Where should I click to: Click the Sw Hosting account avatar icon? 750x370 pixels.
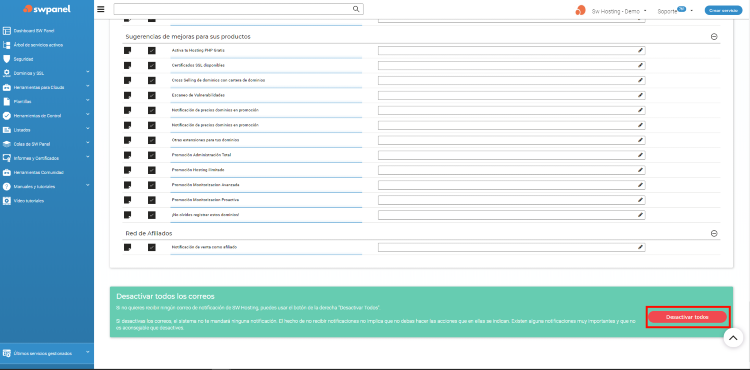[x=580, y=10]
